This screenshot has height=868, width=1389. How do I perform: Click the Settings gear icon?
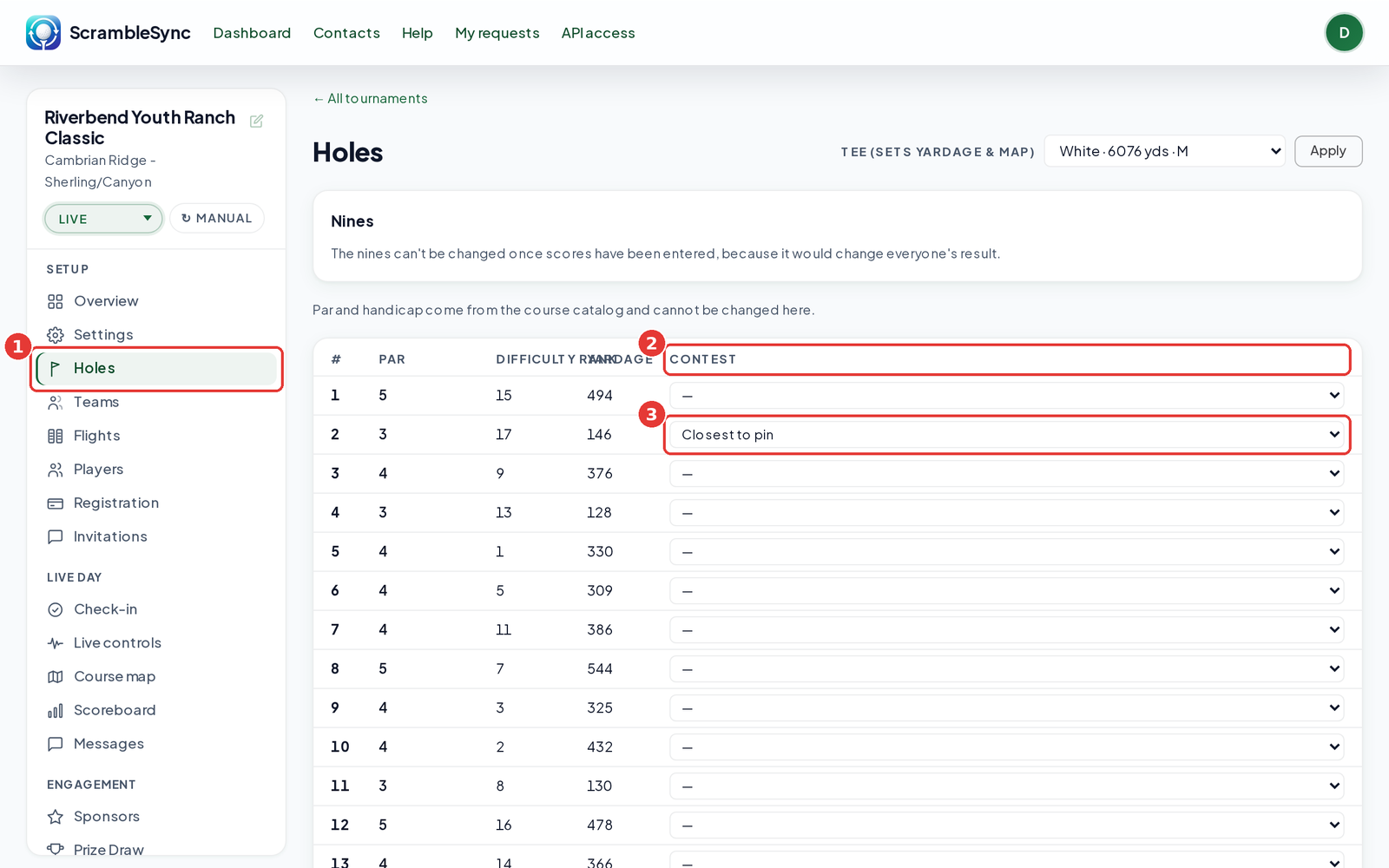(x=56, y=335)
